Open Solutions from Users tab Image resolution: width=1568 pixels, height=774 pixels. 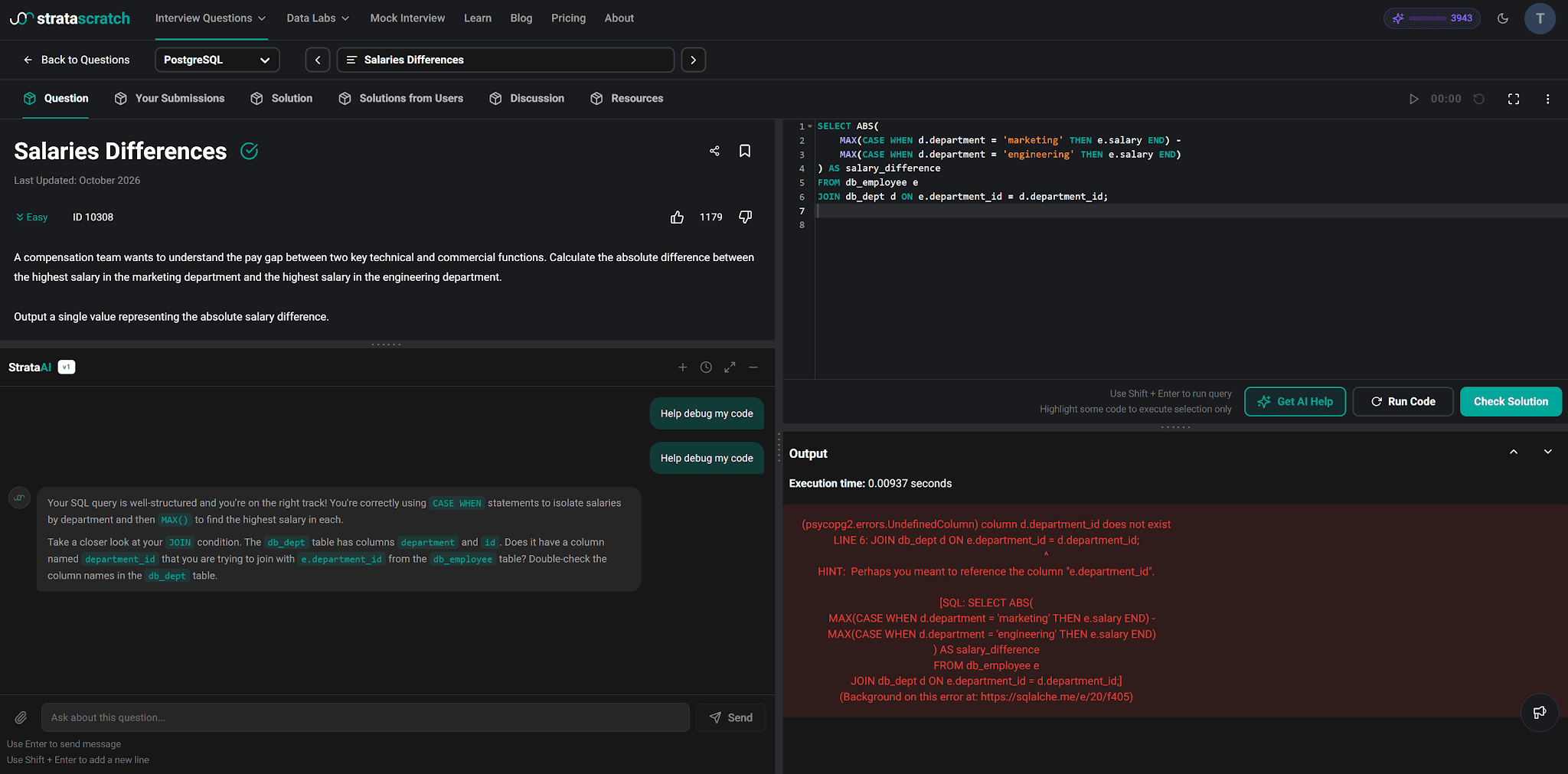(x=400, y=99)
